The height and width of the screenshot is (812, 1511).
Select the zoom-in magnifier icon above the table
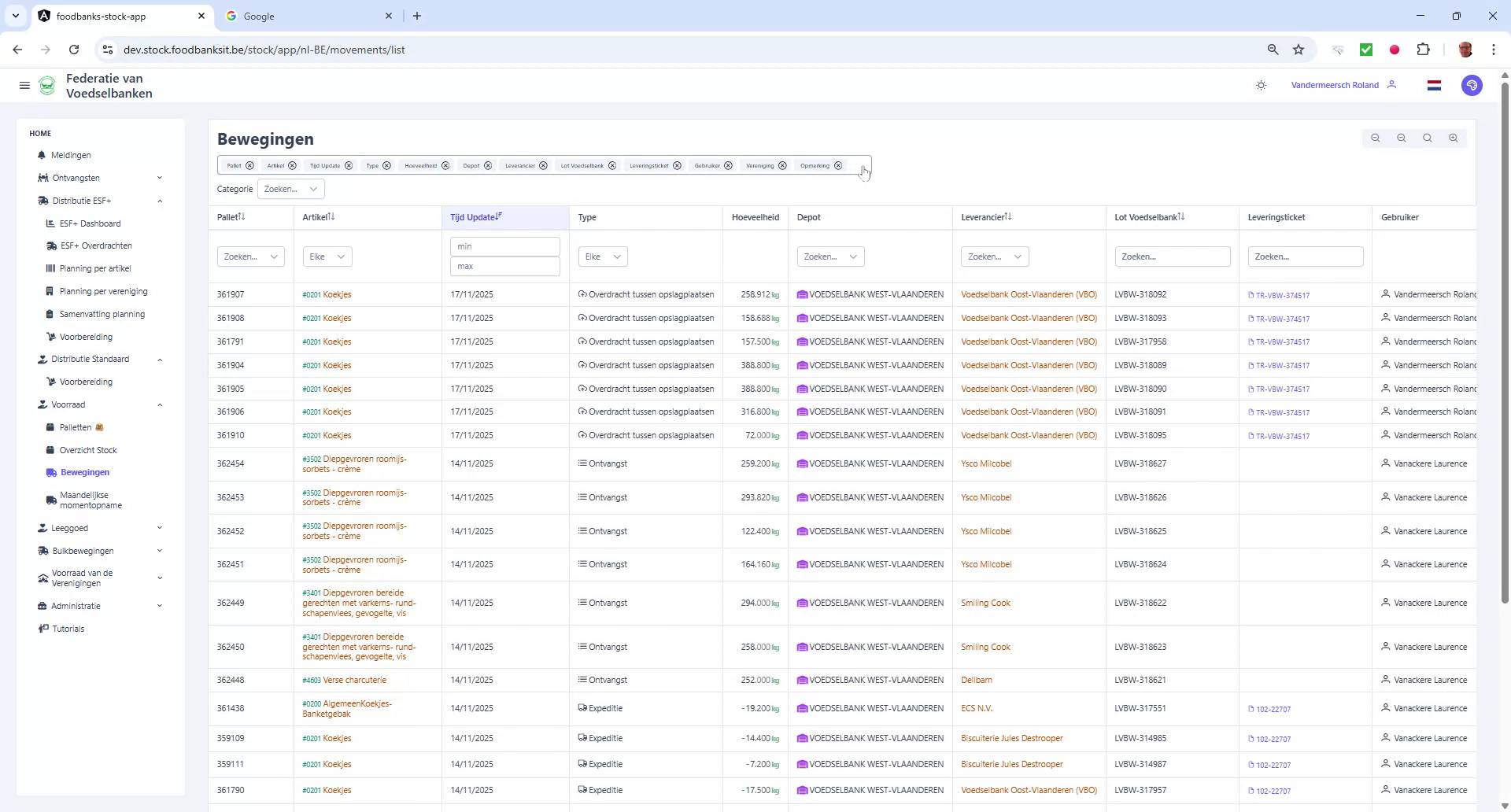1454,138
